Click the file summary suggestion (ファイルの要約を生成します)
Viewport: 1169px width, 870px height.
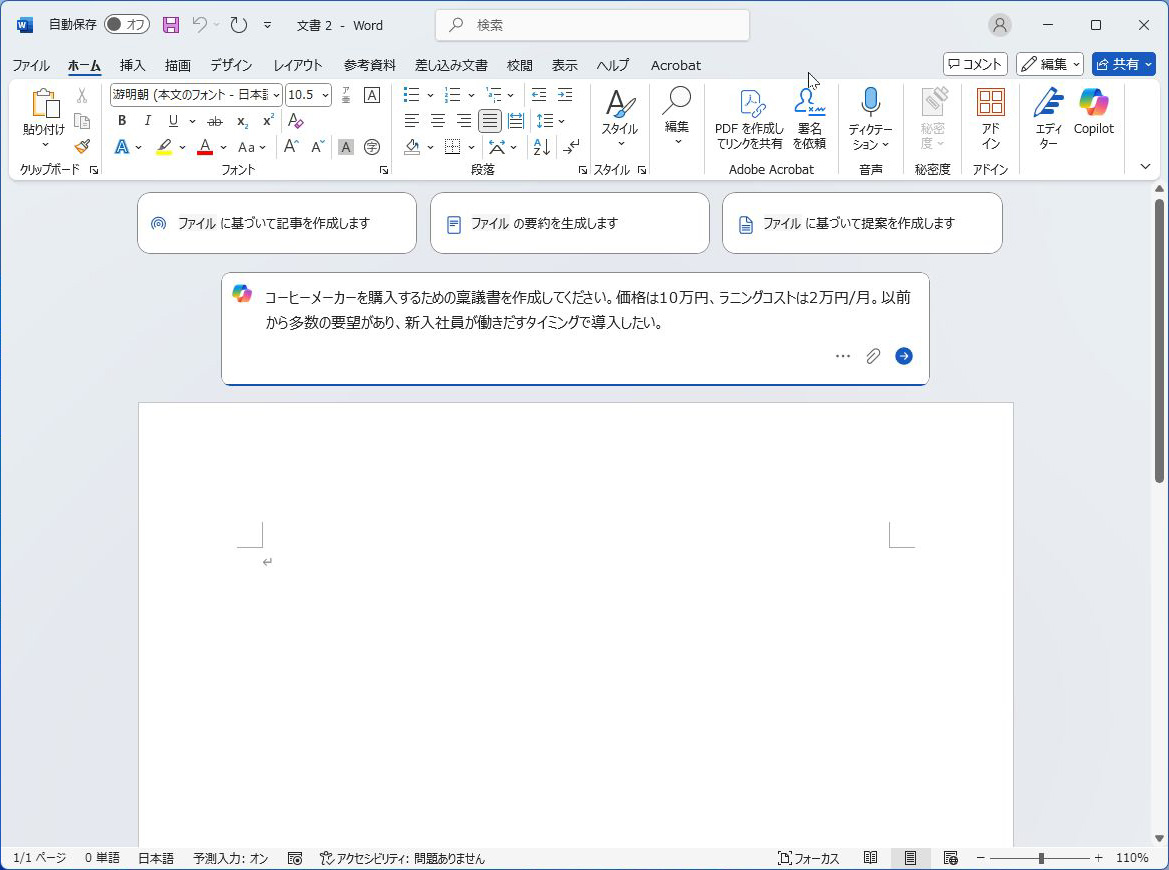(569, 223)
